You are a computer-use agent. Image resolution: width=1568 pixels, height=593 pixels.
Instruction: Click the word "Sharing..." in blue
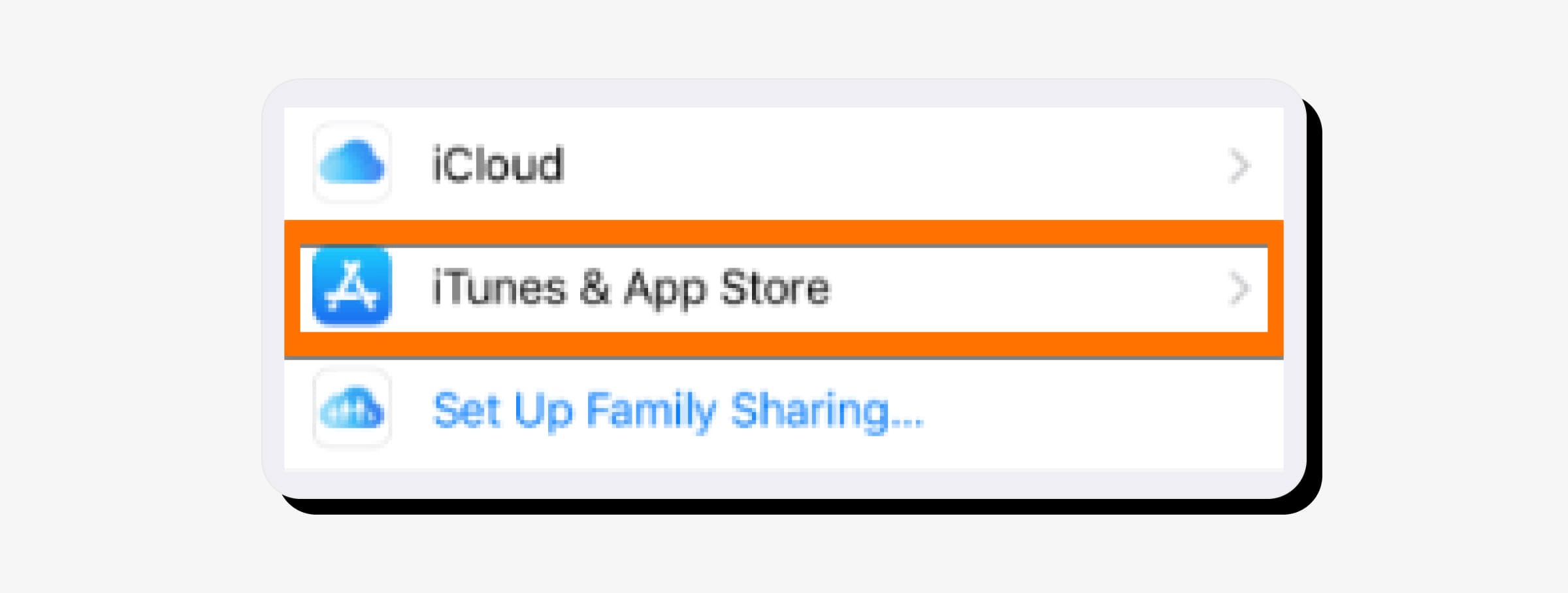pos(827,410)
